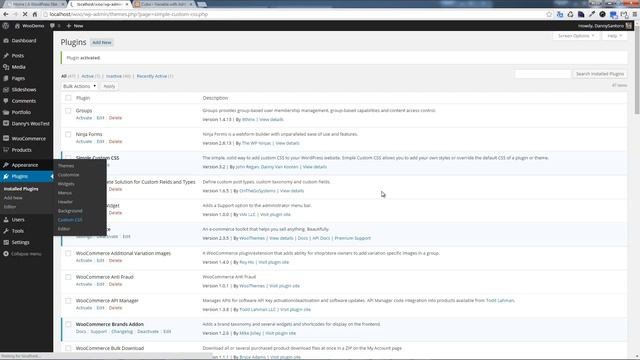The image size is (640, 360).
Task: Check the WooCommerce Brands Addon checkbox
Action: click(68, 324)
